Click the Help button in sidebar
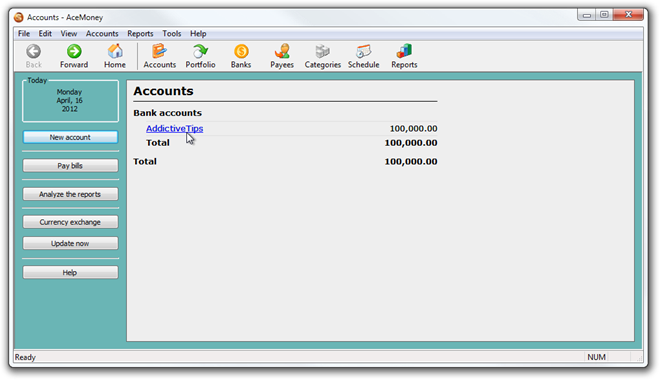 tap(70, 272)
